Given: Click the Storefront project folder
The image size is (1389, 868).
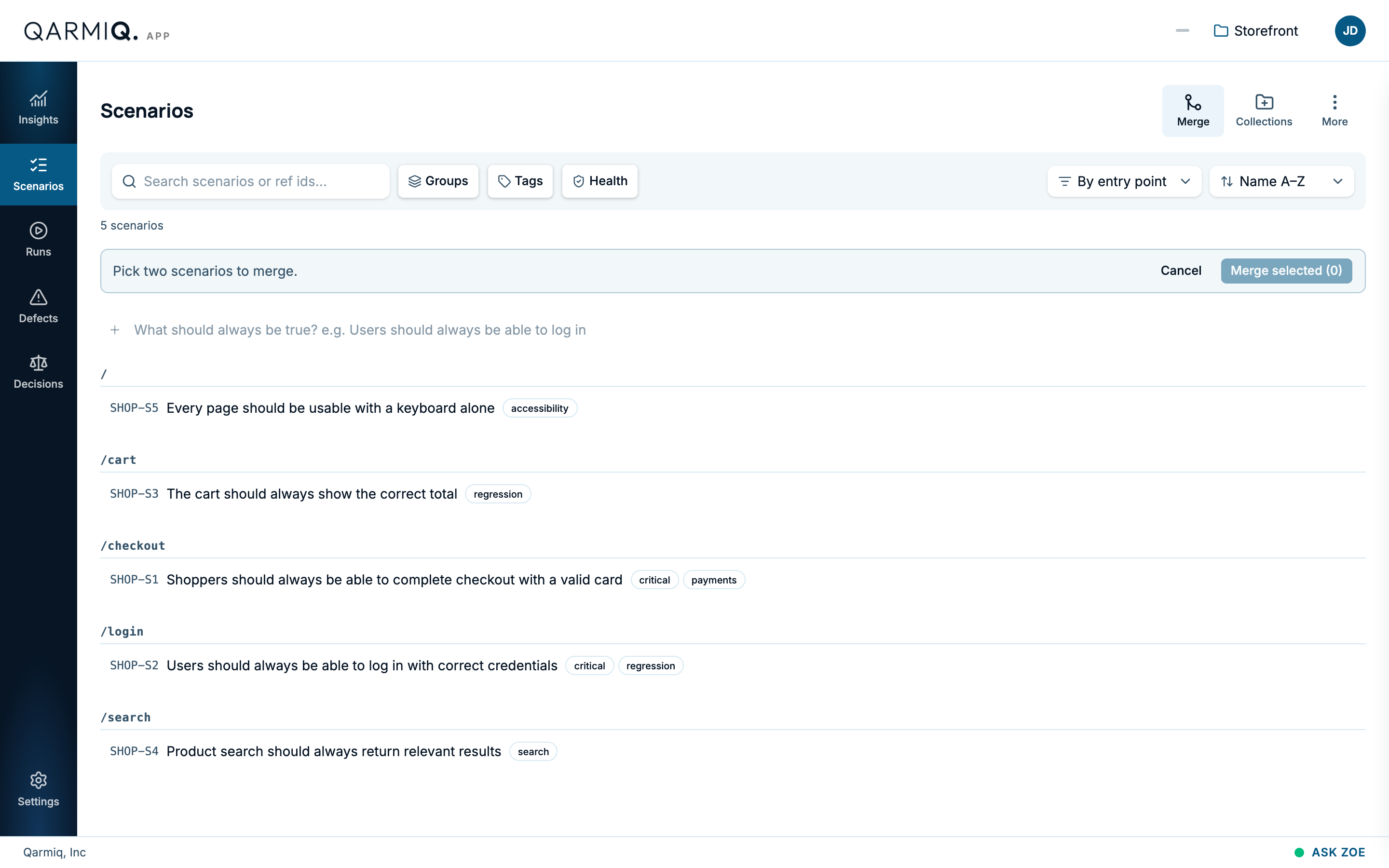Looking at the screenshot, I should (x=1256, y=30).
